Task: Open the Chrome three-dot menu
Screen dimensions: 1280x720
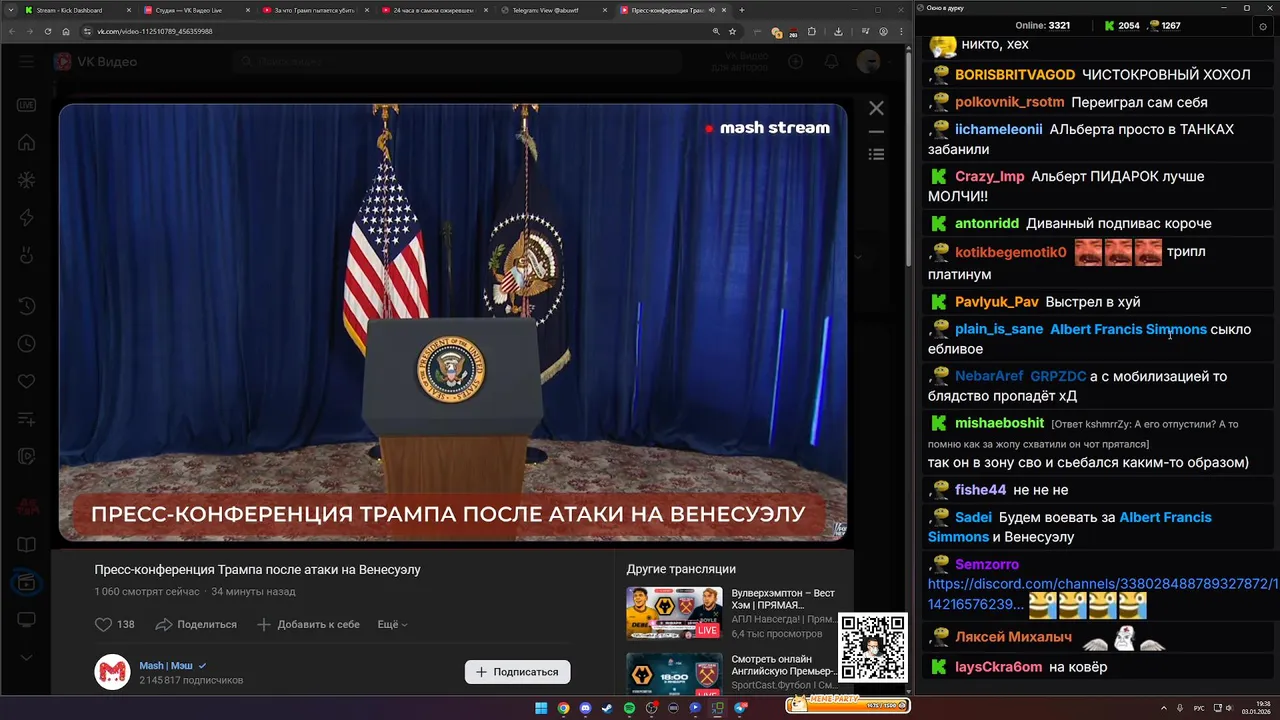Action: coord(901,31)
